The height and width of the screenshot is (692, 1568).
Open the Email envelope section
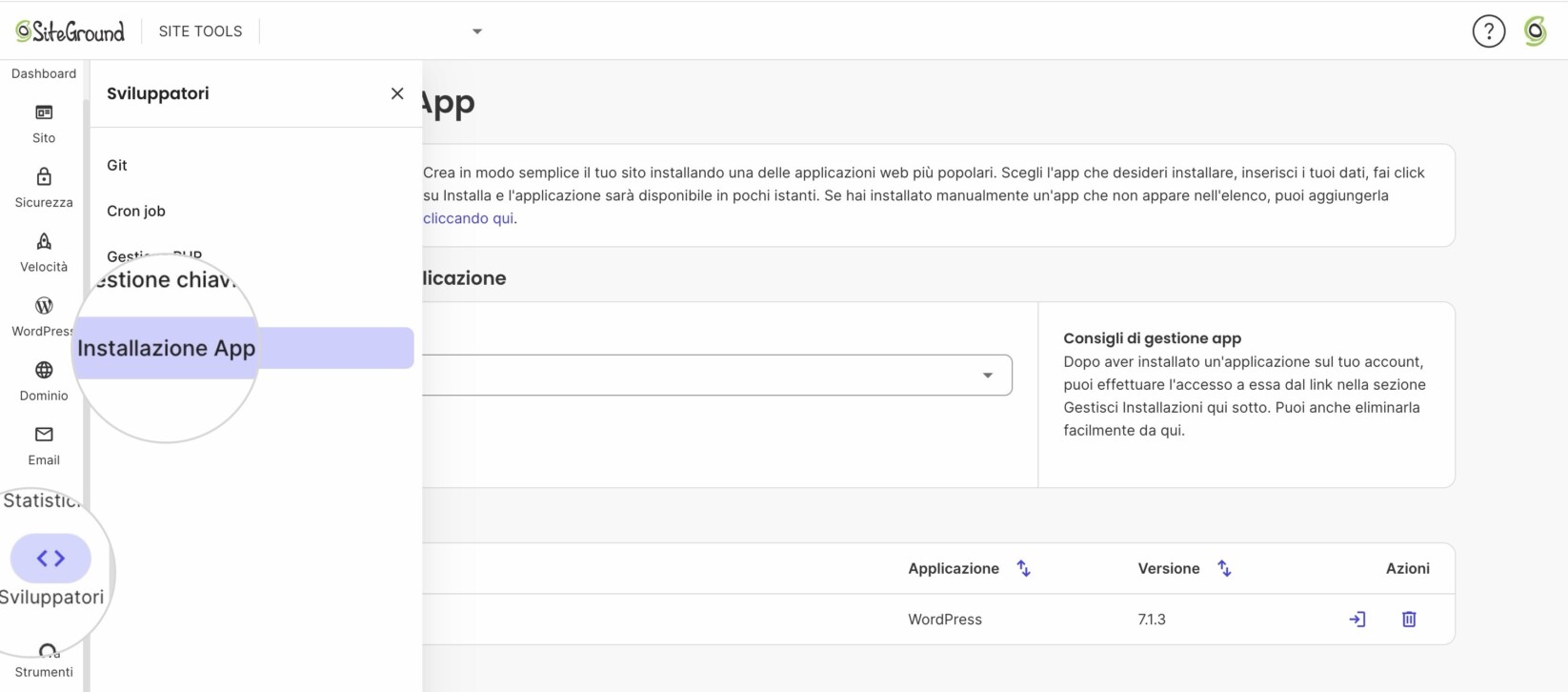point(44,446)
